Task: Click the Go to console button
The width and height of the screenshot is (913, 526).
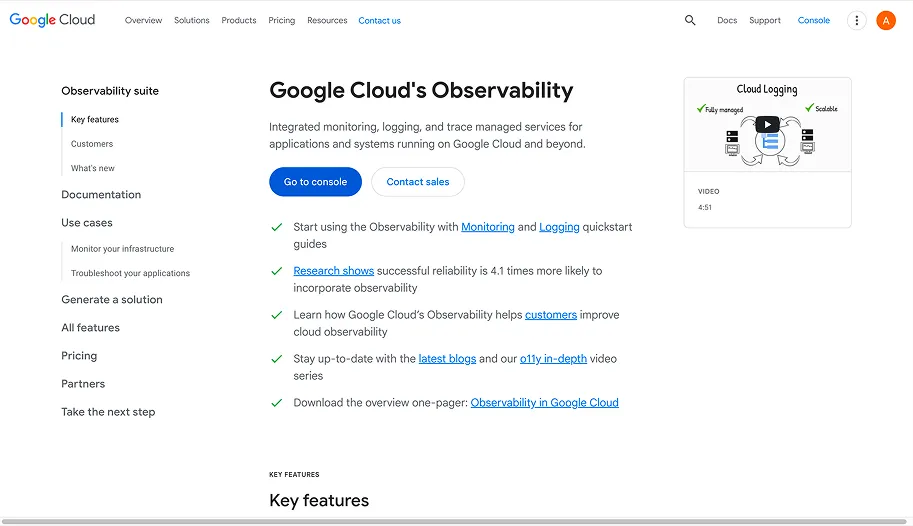Action: point(316,182)
